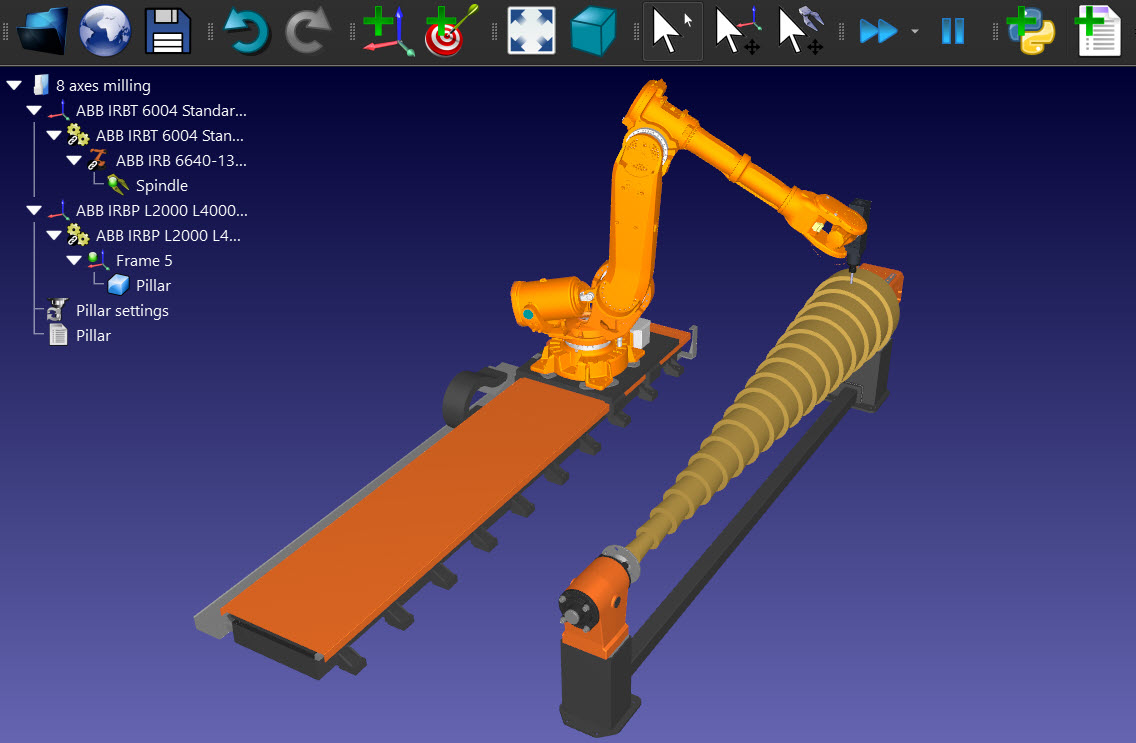Pause the simulation
1136x743 pixels.
point(952,30)
